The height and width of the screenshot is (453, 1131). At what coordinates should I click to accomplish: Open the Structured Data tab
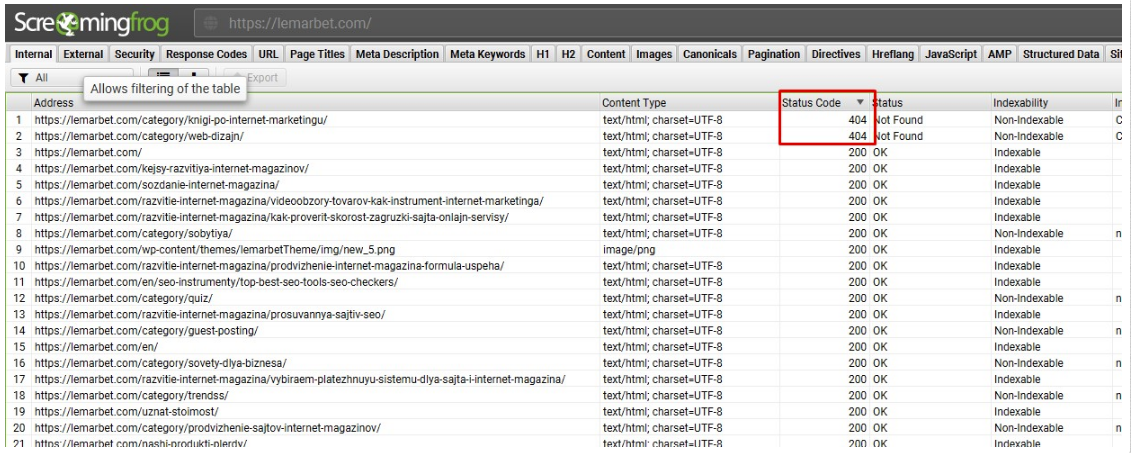[1060, 54]
